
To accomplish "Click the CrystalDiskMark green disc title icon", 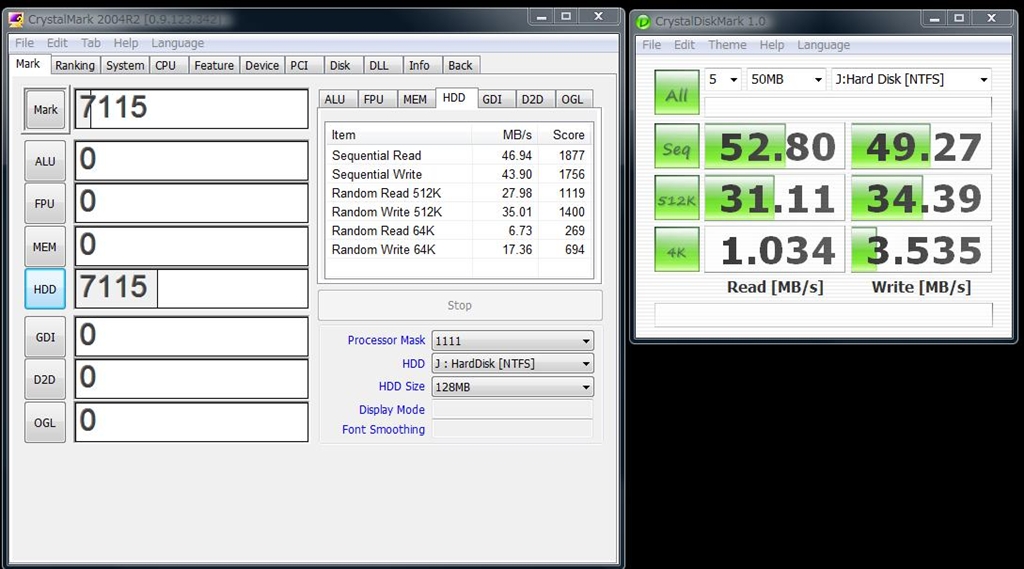I will [643, 22].
